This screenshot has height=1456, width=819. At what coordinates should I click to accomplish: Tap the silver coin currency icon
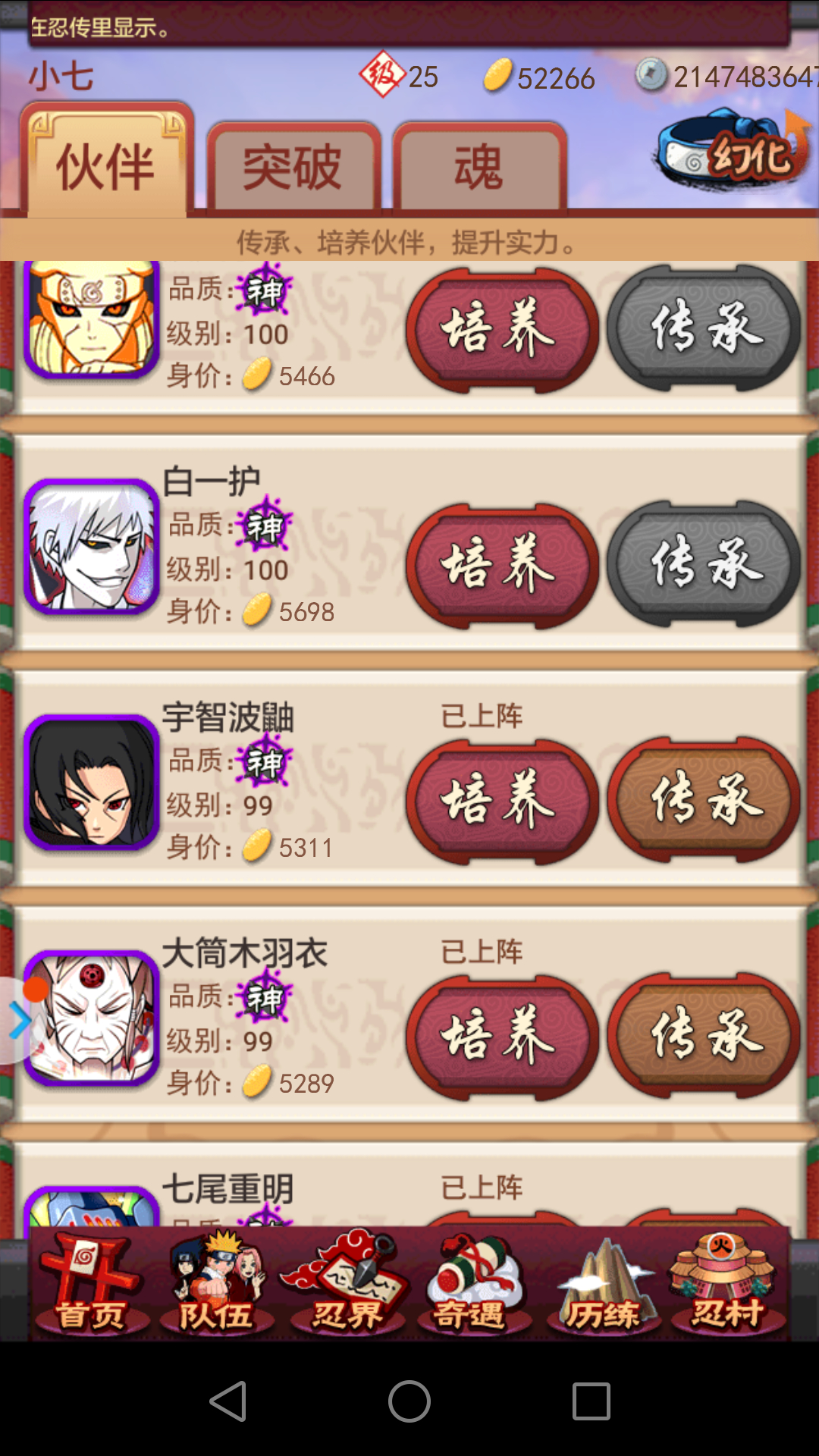(651, 75)
